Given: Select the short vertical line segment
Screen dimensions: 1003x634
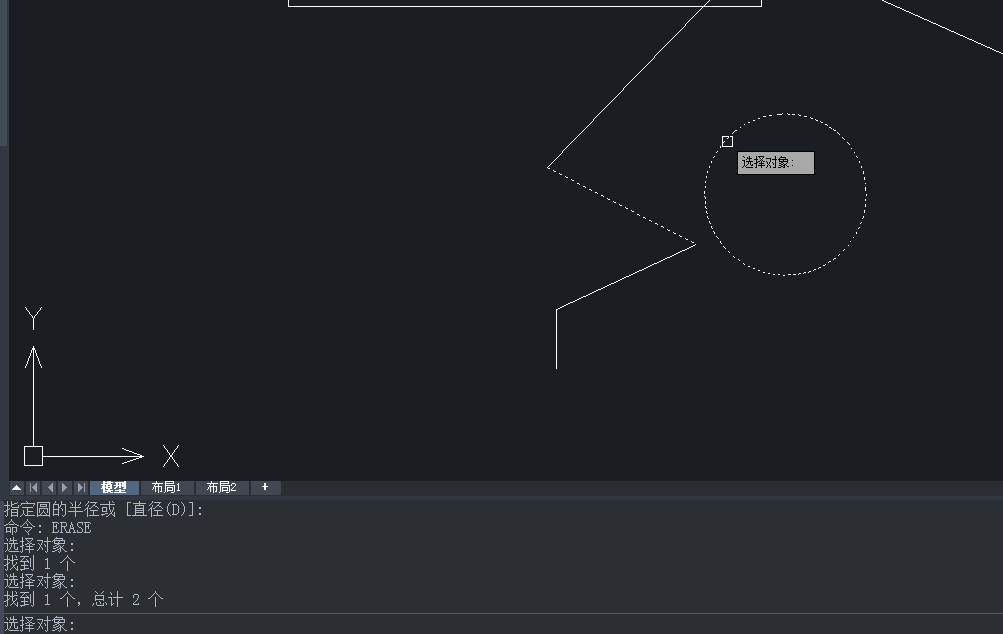Looking at the screenshot, I should (x=557, y=340).
